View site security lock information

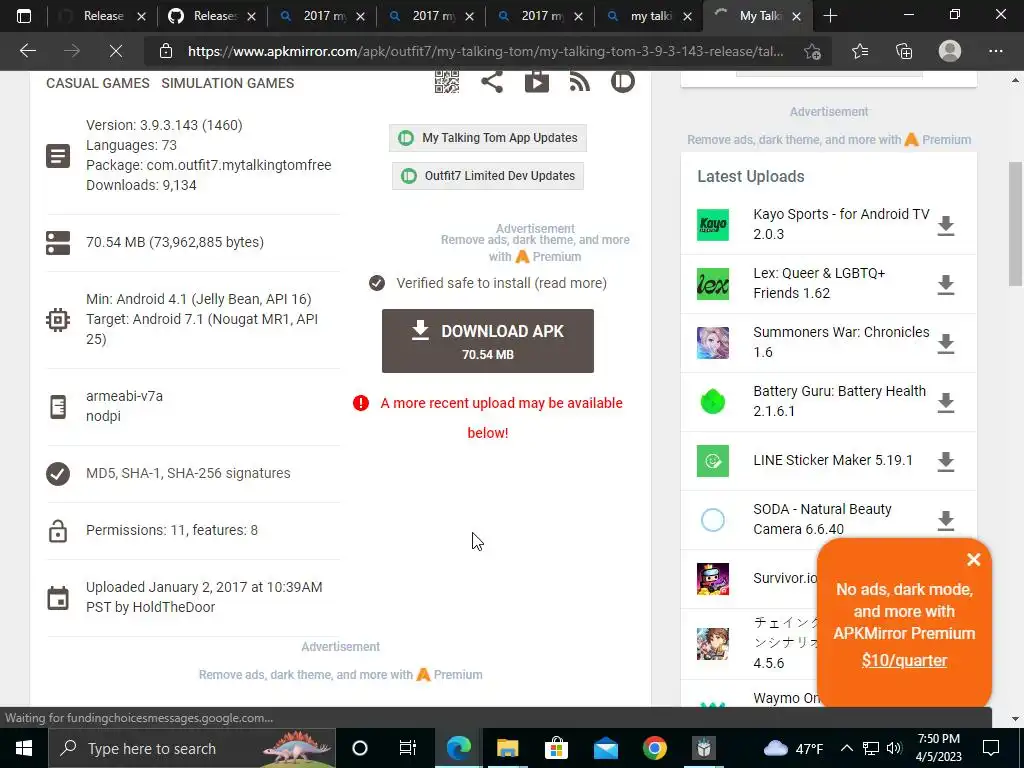(166, 51)
